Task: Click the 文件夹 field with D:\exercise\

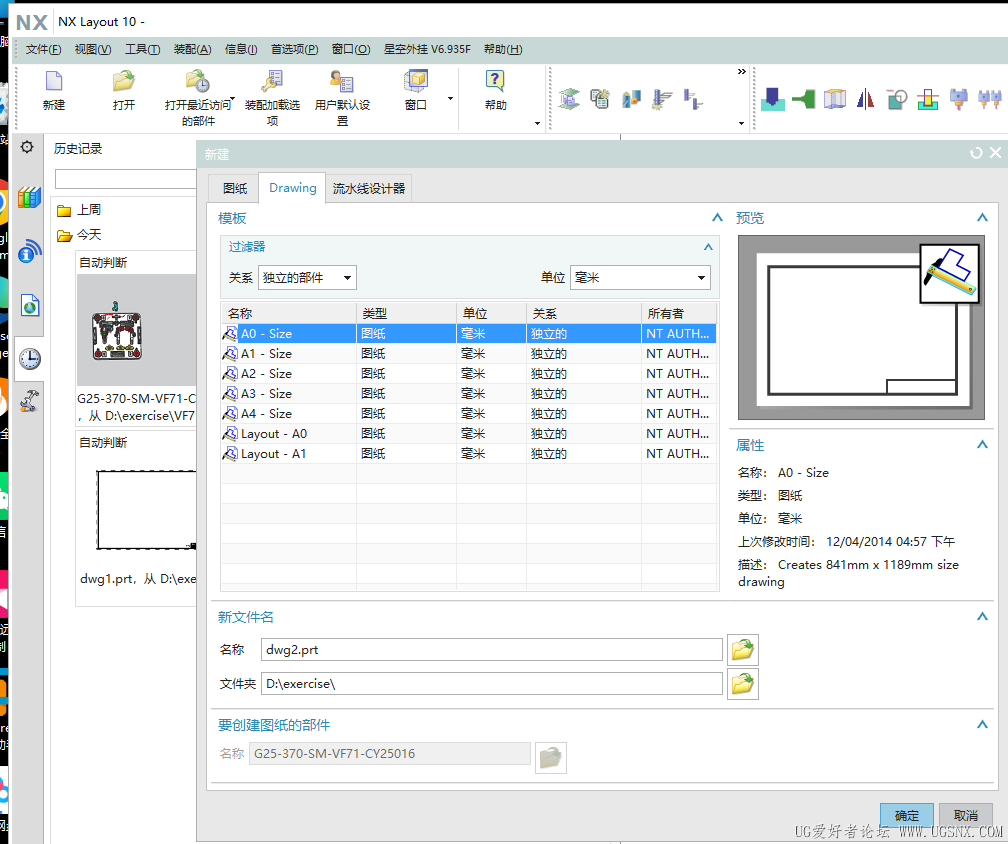Action: 492,683
